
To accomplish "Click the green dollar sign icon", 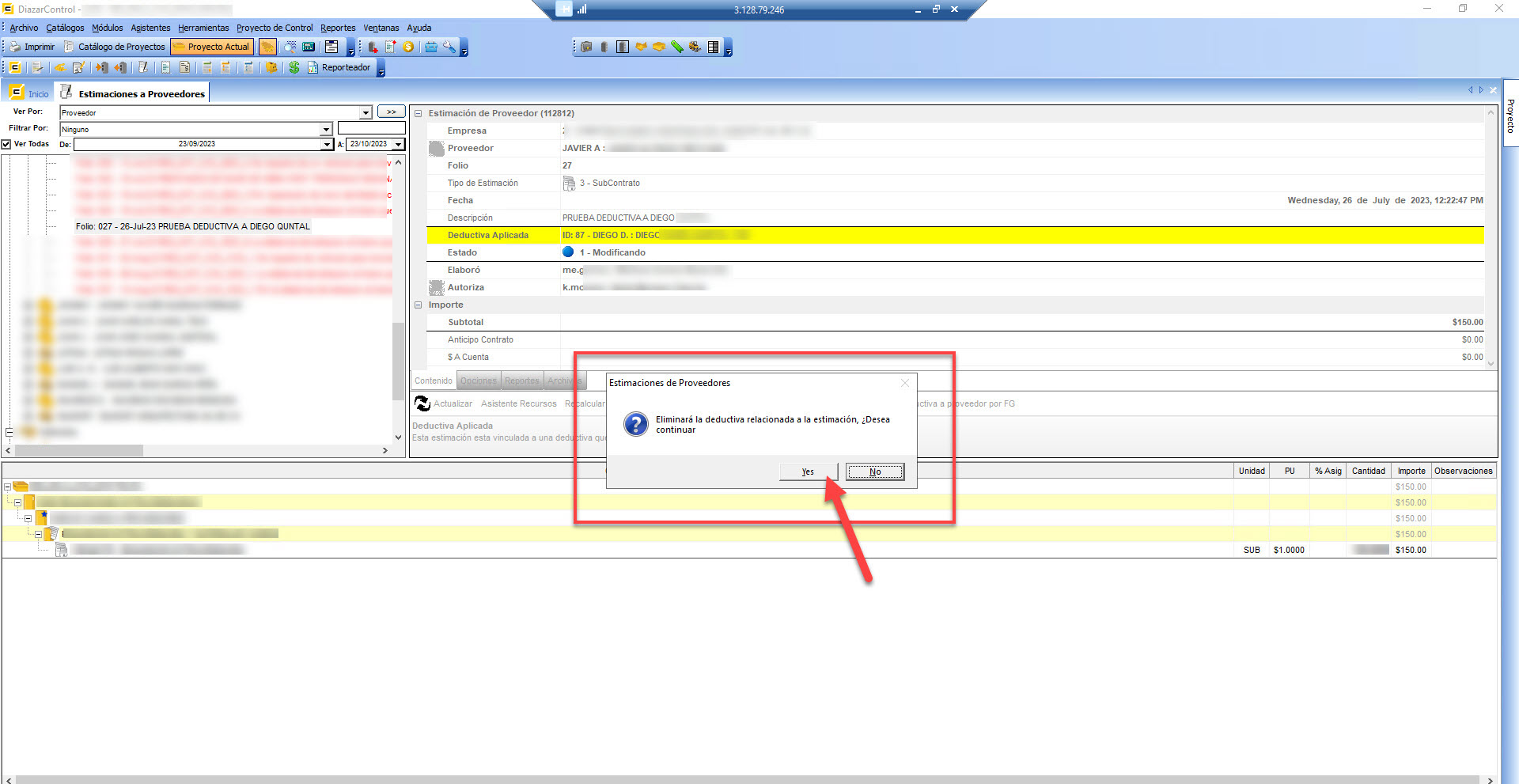I will (x=294, y=68).
